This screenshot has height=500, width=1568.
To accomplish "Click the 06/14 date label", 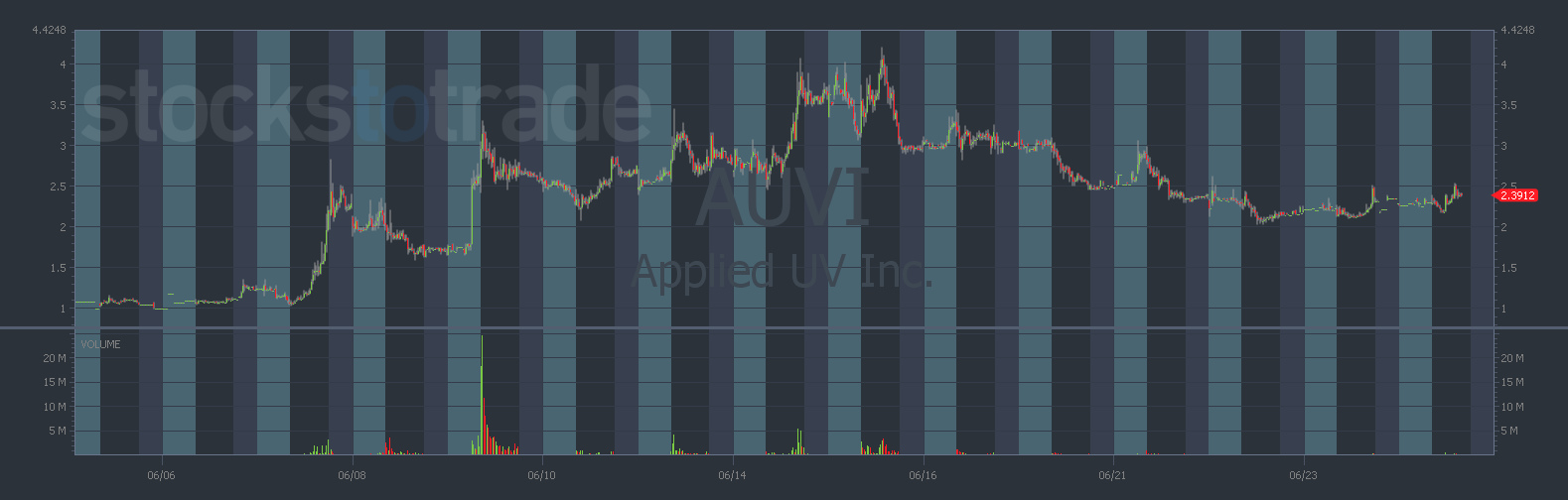I will coord(732,476).
